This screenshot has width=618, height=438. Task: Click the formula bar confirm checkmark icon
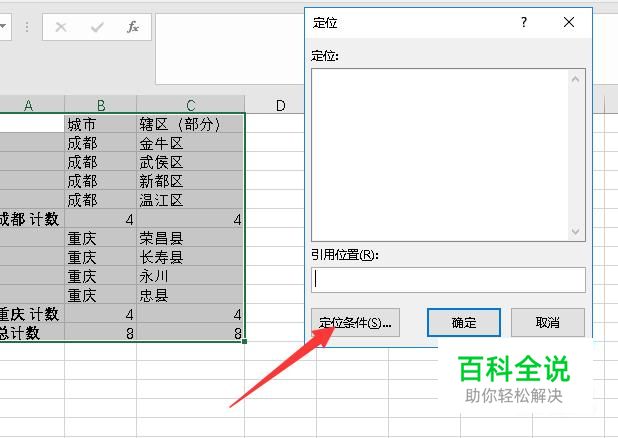click(97, 27)
